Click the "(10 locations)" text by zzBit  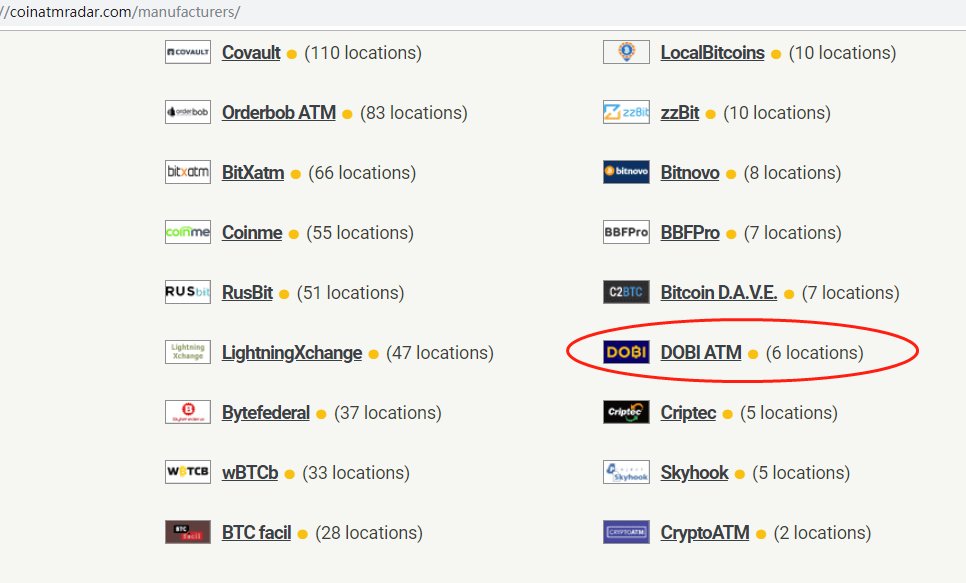pos(777,113)
